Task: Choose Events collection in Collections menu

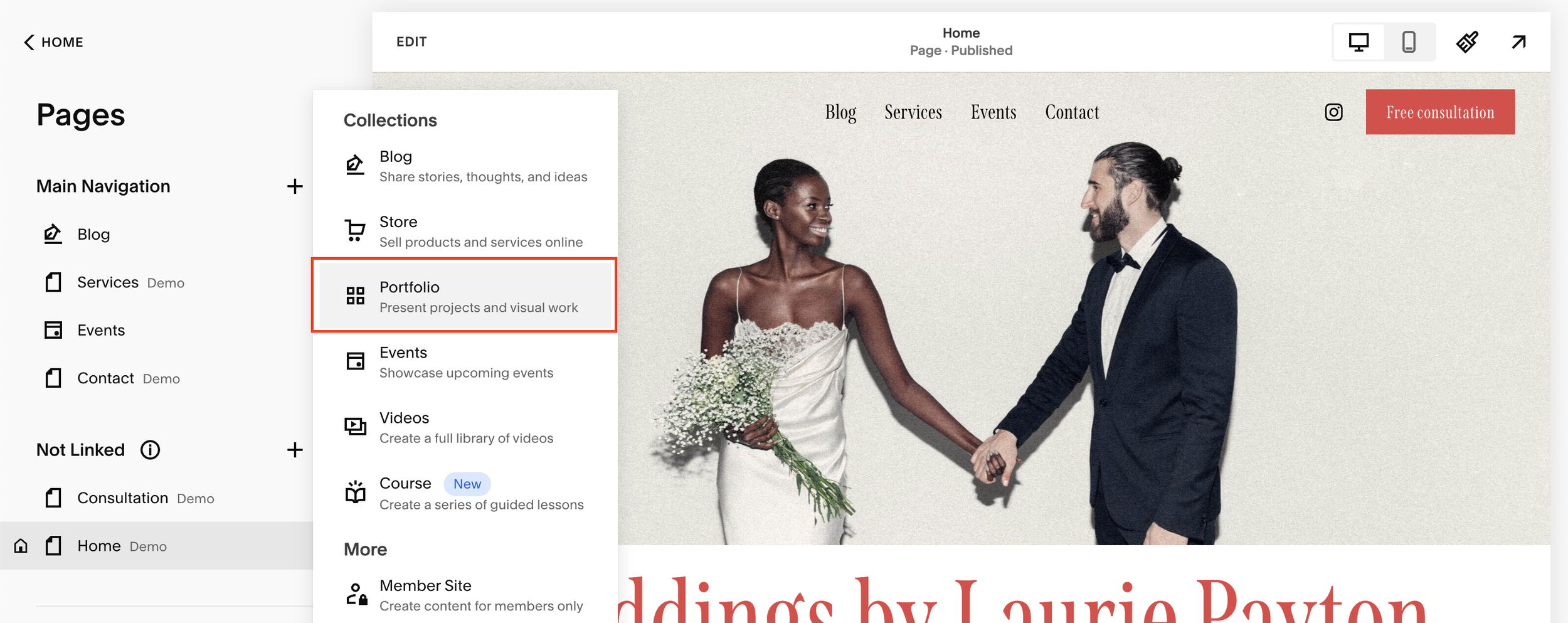Action: coord(465,362)
